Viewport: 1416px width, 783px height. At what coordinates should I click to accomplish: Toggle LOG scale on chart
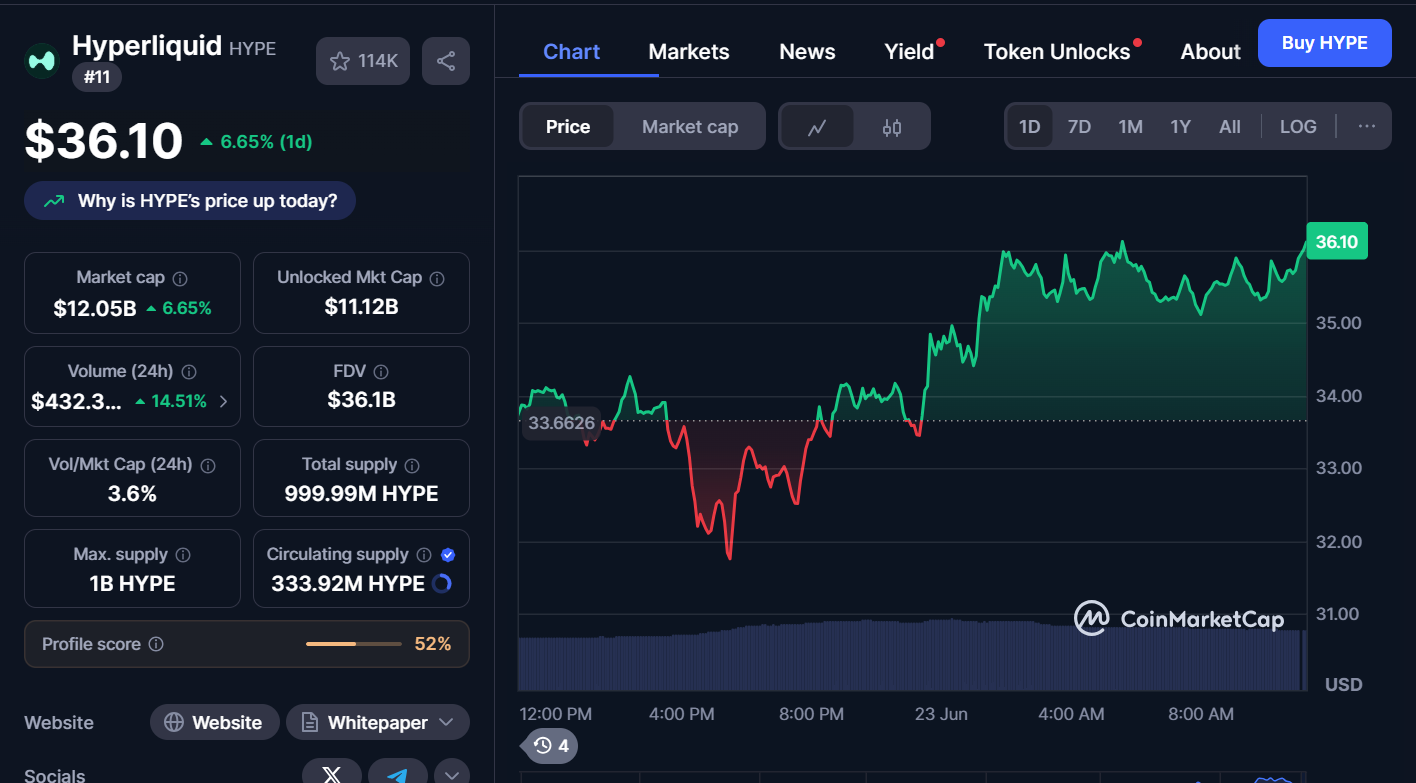click(x=1298, y=127)
